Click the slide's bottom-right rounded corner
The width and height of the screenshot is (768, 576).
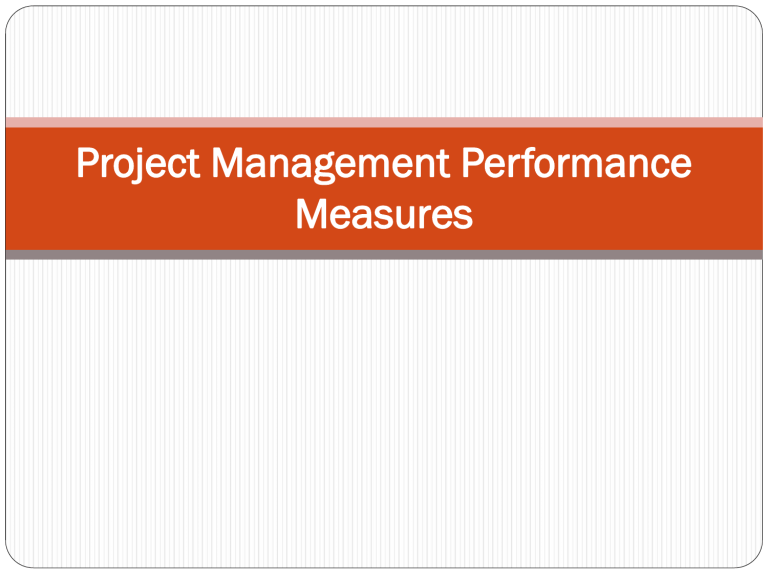(x=755, y=563)
